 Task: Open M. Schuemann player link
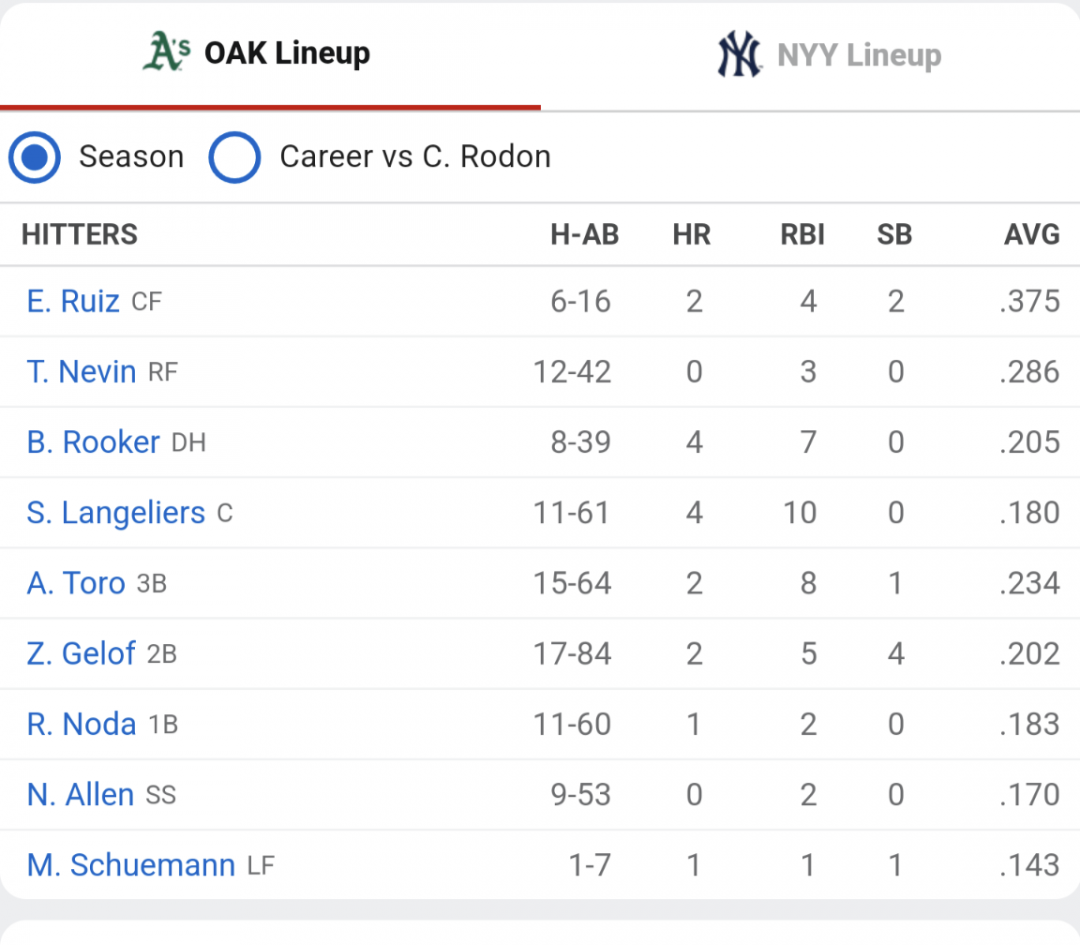pyautogui.click(x=131, y=865)
